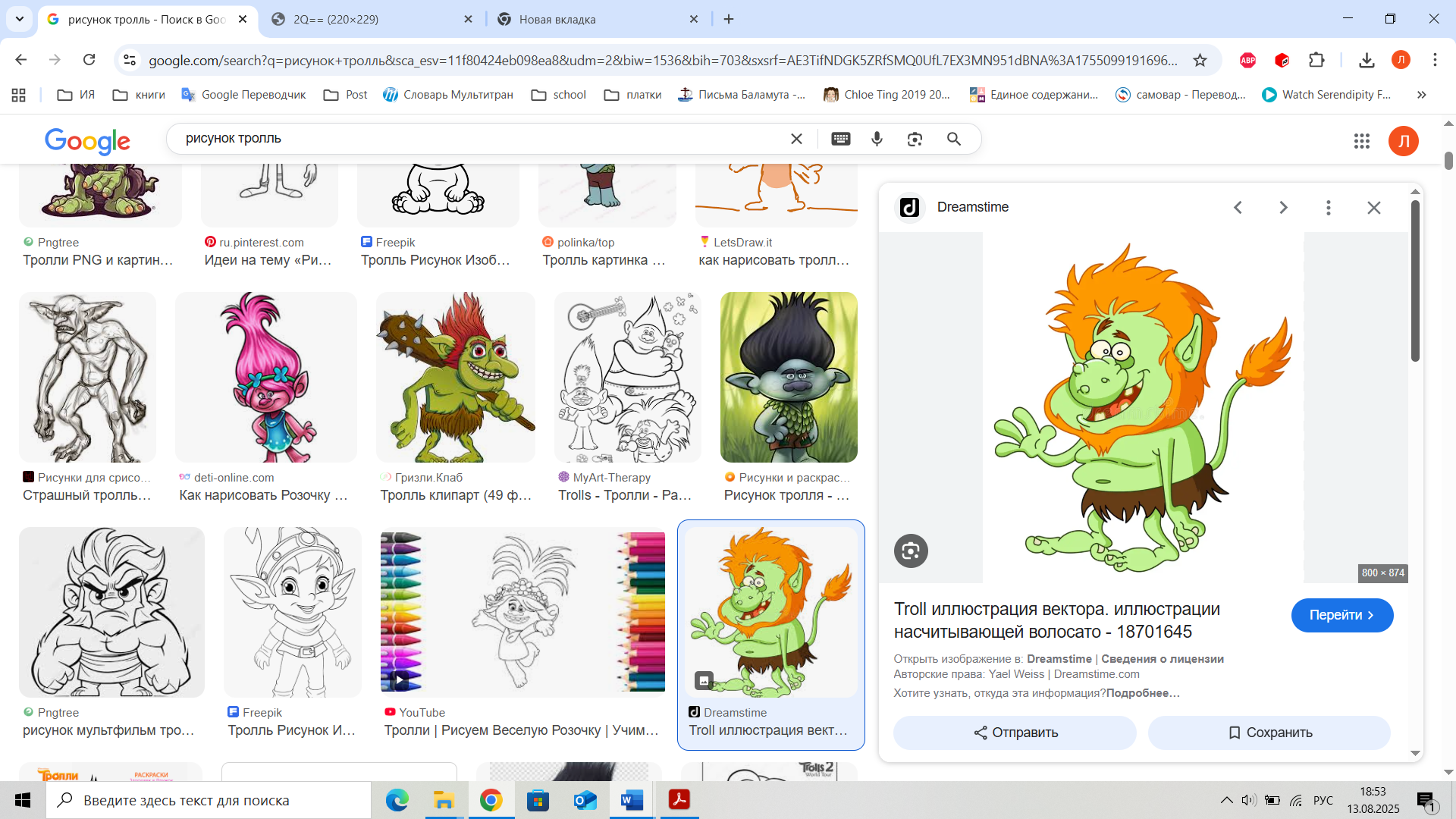1456x819 pixels.
Task: View site information icon in address bar
Action: click(x=130, y=60)
